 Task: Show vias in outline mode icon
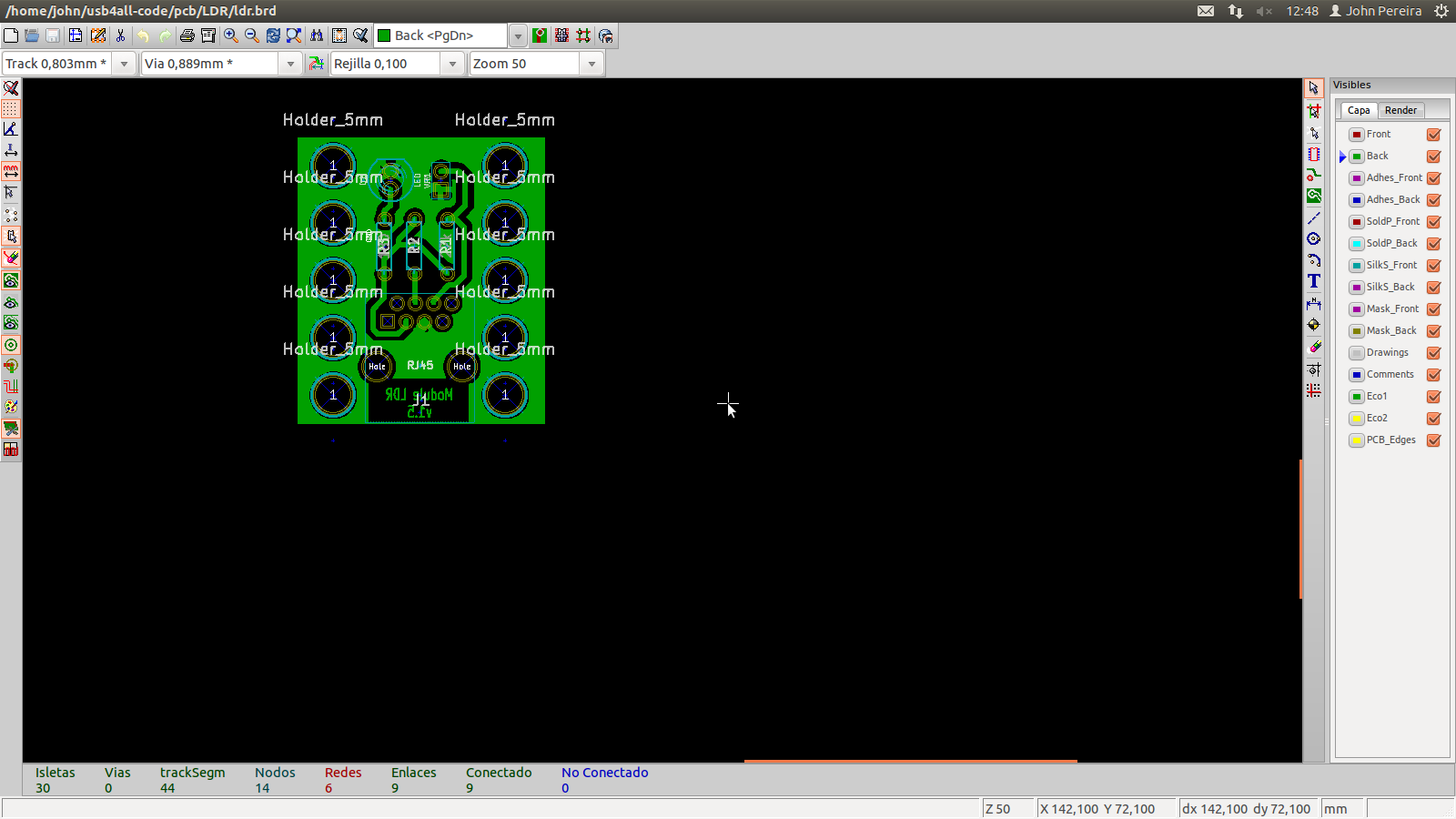(11, 345)
